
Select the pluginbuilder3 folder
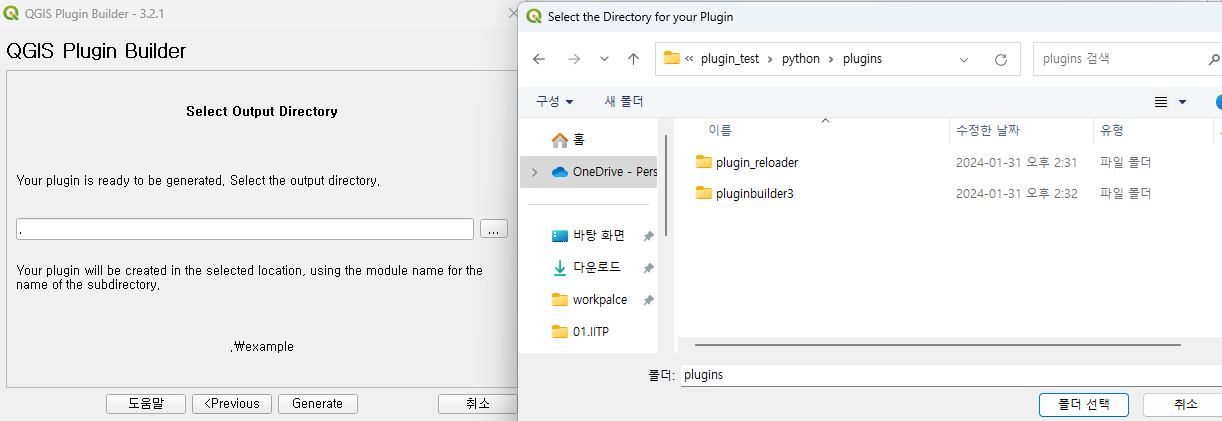pyautogui.click(x=754, y=193)
